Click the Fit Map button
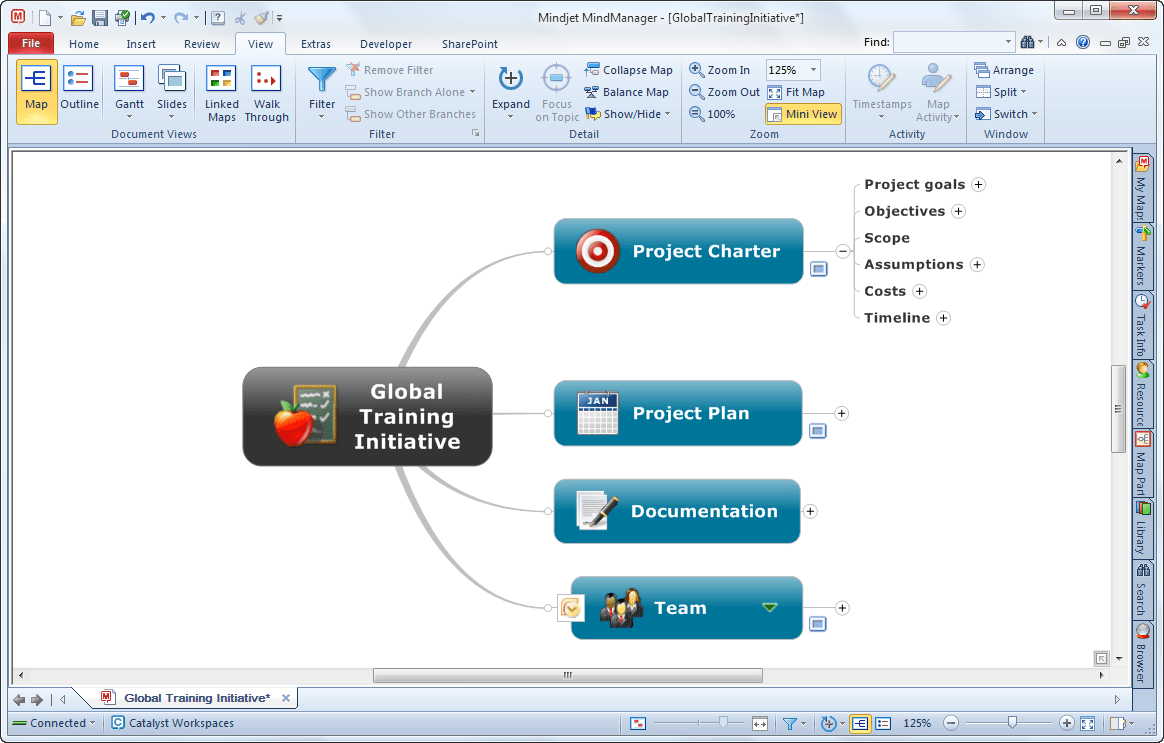Image resolution: width=1164 pixels, height=743 pixels. point(796,91)
